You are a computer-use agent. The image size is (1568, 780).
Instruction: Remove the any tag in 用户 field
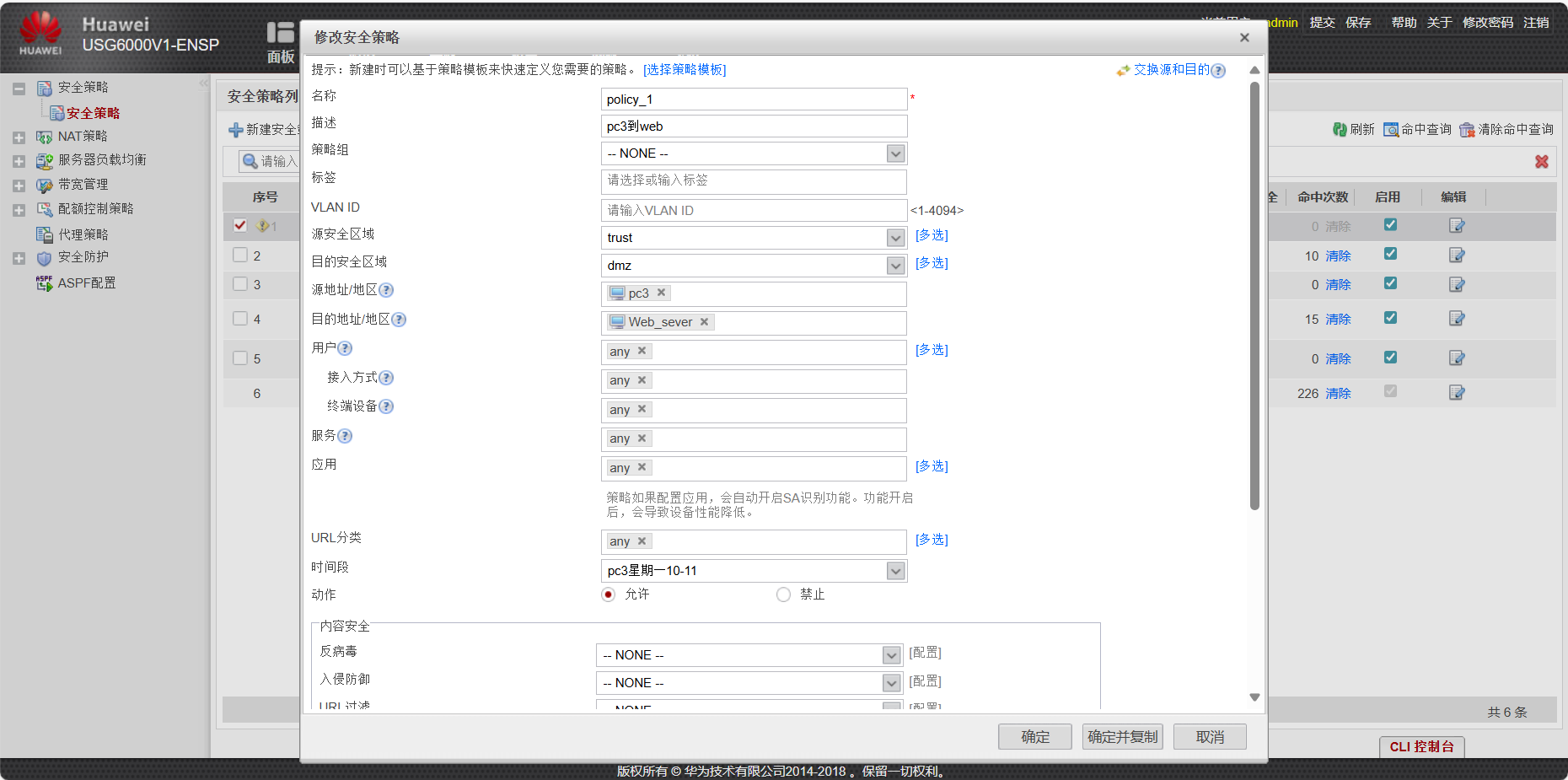click(642, 351)
